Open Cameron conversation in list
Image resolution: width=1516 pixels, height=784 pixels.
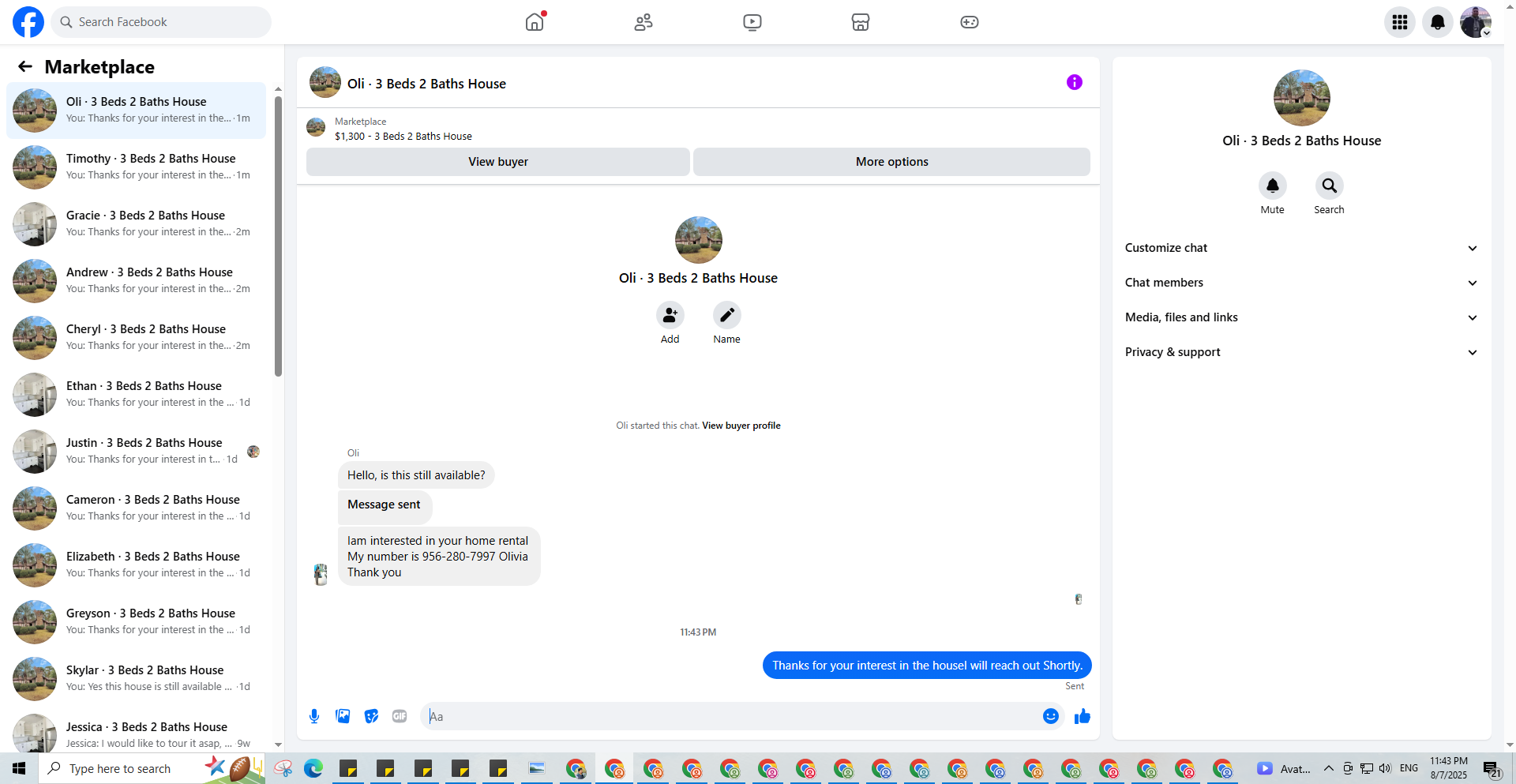click(136, 508)
